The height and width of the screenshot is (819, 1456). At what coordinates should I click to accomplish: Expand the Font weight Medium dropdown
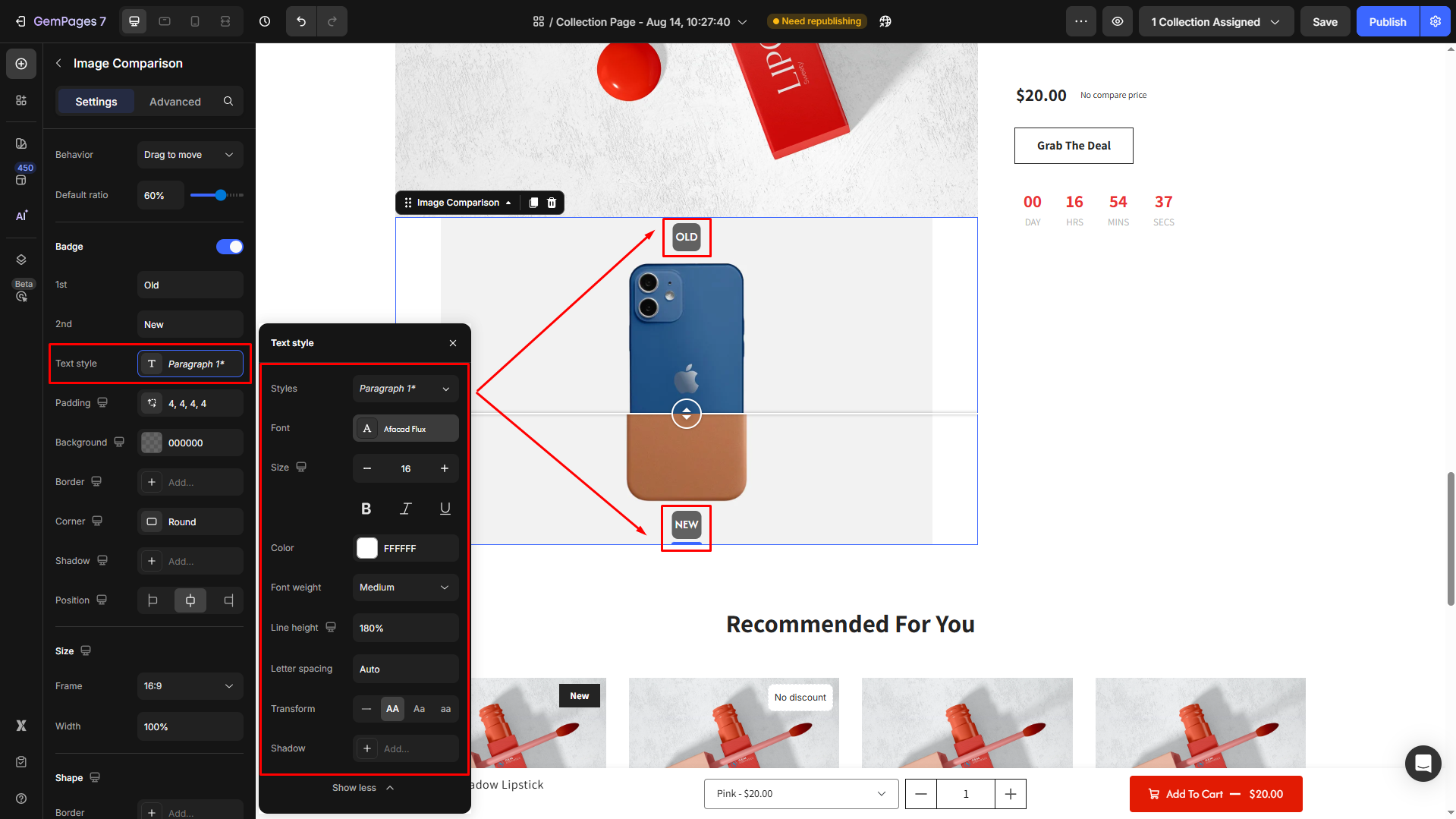pos(405,587)
